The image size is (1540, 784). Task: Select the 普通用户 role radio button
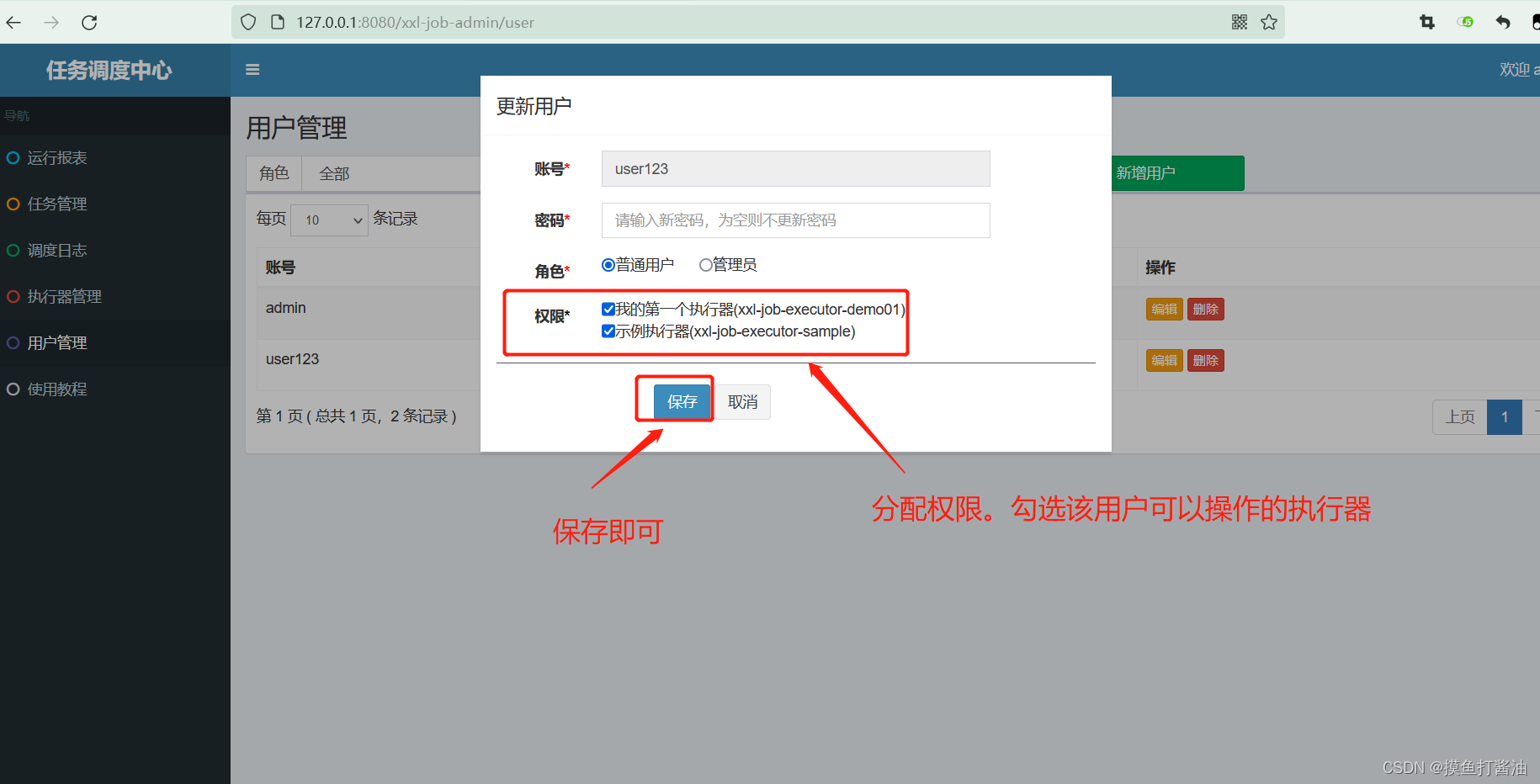pos(608,265)
